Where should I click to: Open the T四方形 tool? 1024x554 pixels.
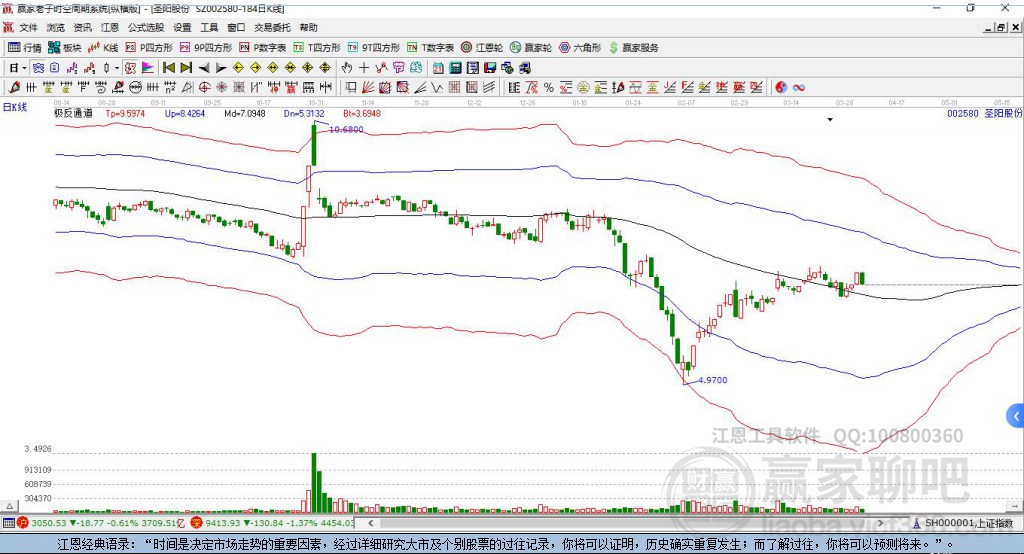[317, 48]
